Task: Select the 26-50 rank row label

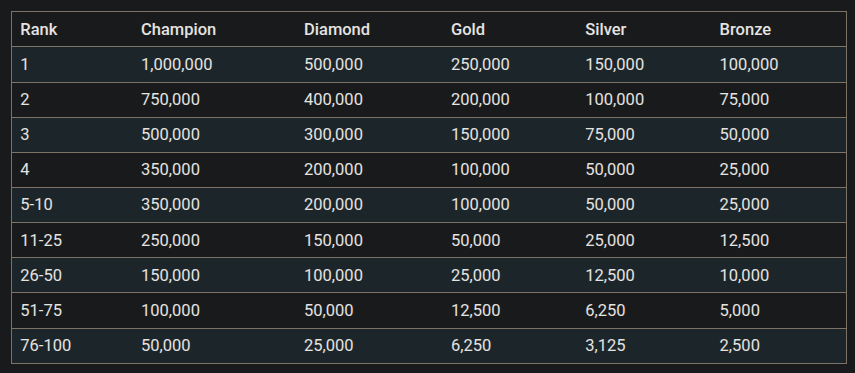Action: tap(41, 275)
